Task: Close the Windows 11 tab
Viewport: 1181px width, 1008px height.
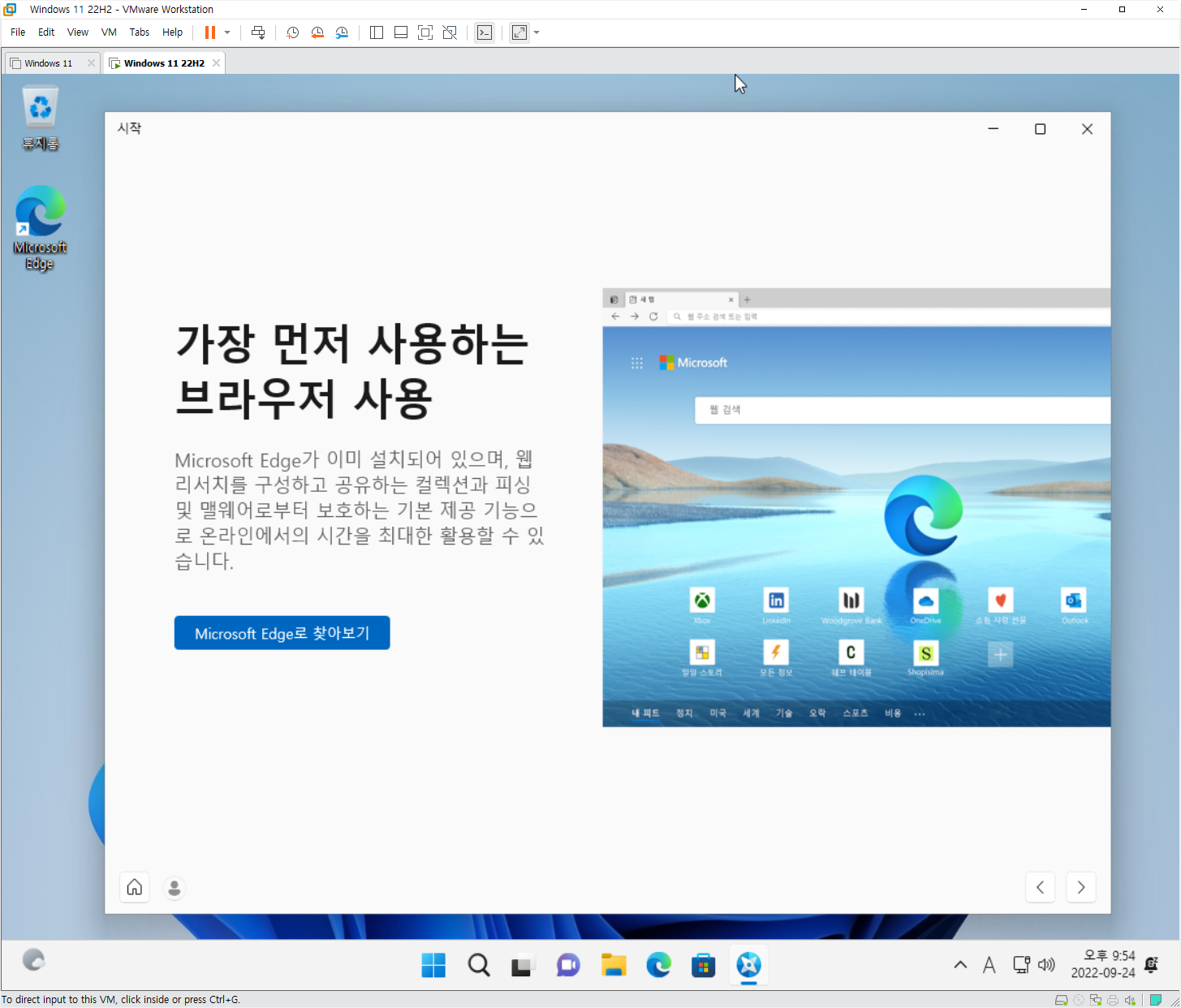Action: (91, 63)
